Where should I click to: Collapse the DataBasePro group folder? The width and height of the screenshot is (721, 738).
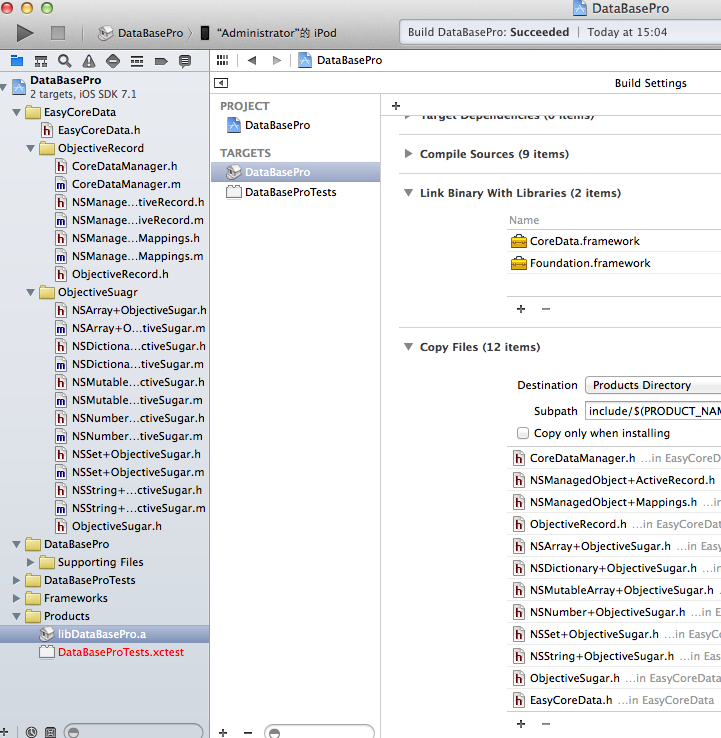tap(16, 545)
